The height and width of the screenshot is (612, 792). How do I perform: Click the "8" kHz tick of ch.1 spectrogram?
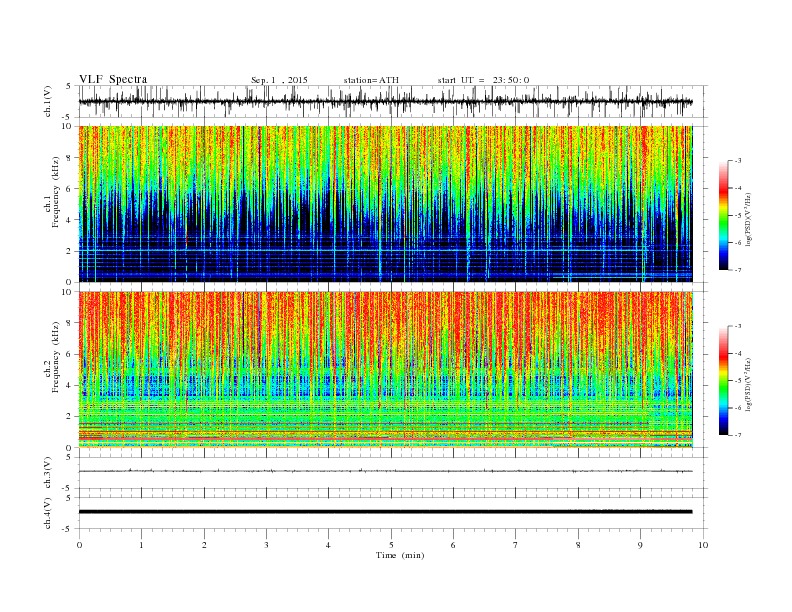(x=69, y=158)
